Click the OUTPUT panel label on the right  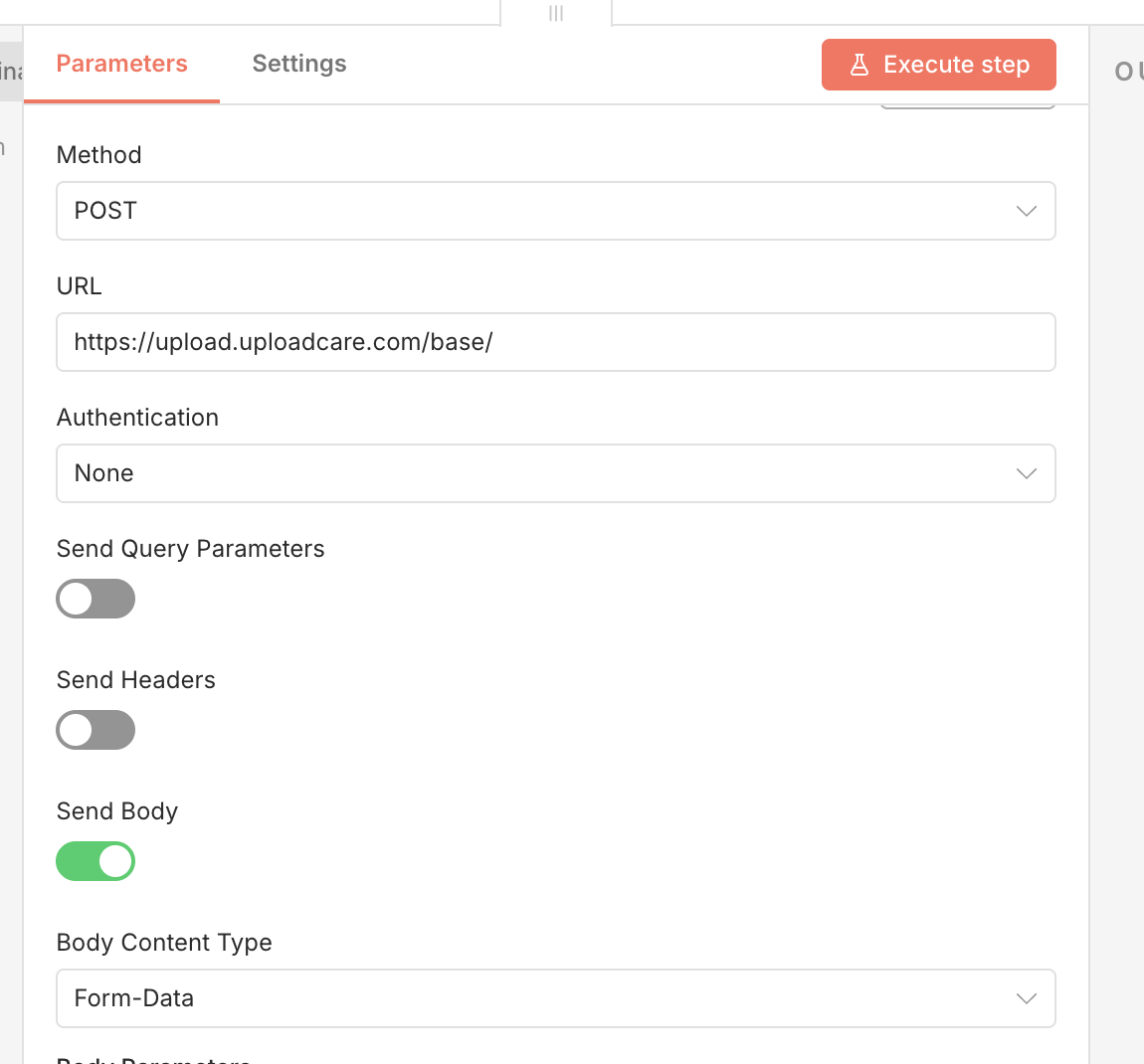point(1129,71)
